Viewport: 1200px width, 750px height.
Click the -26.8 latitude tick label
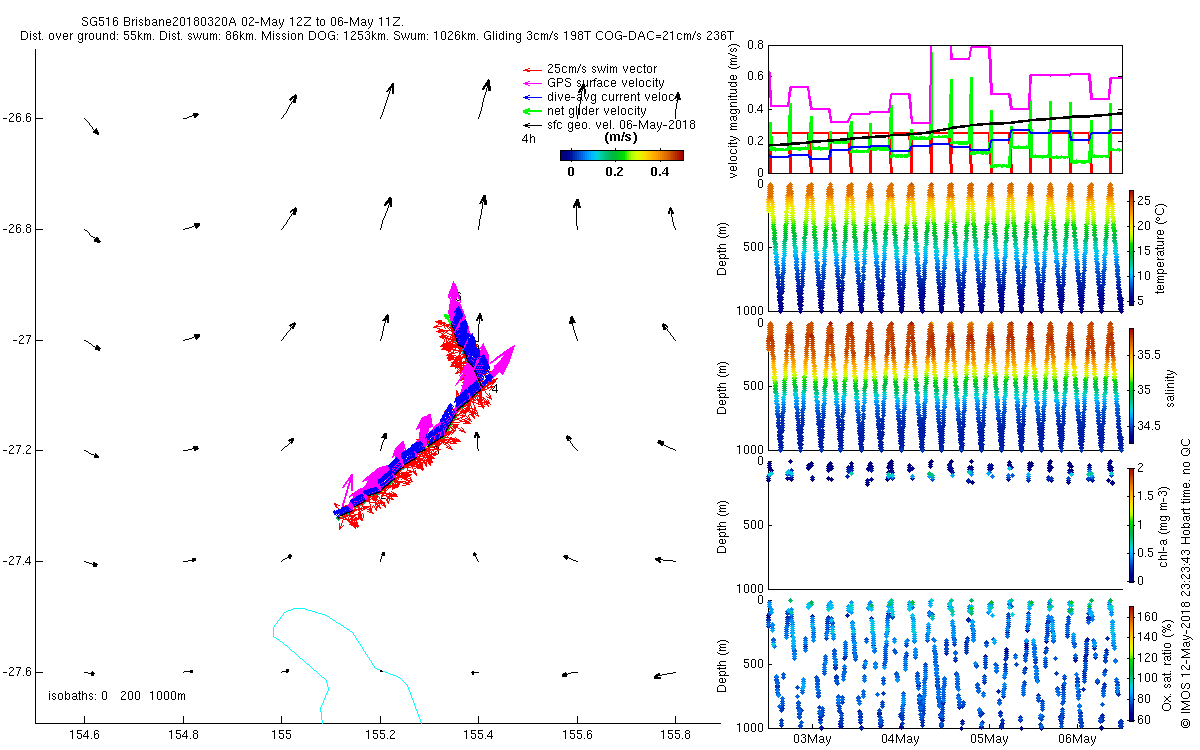coord(16,229)
